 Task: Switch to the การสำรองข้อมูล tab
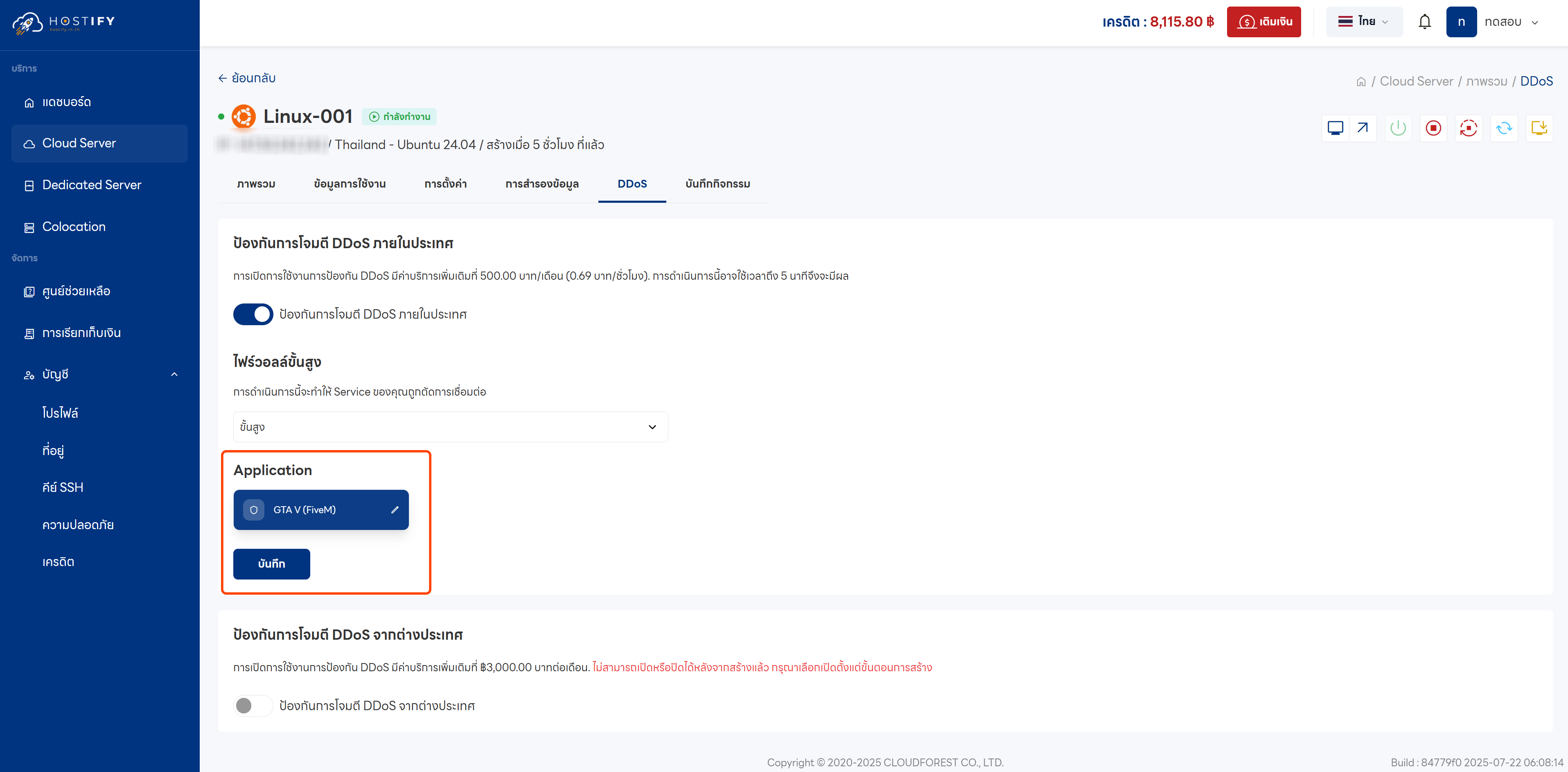point(542,183)
